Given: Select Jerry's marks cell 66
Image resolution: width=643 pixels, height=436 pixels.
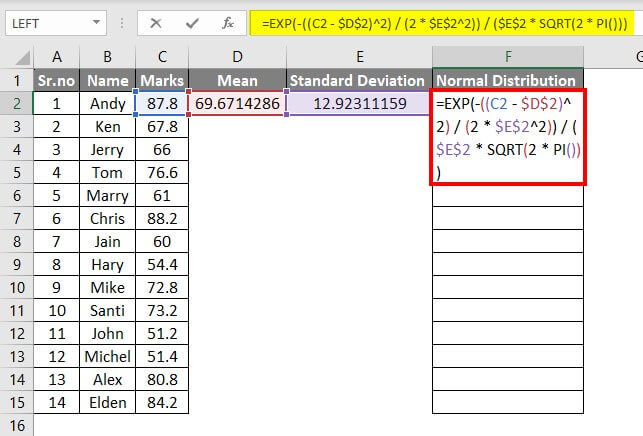Looking at the screenshot, I should point(162,149).
